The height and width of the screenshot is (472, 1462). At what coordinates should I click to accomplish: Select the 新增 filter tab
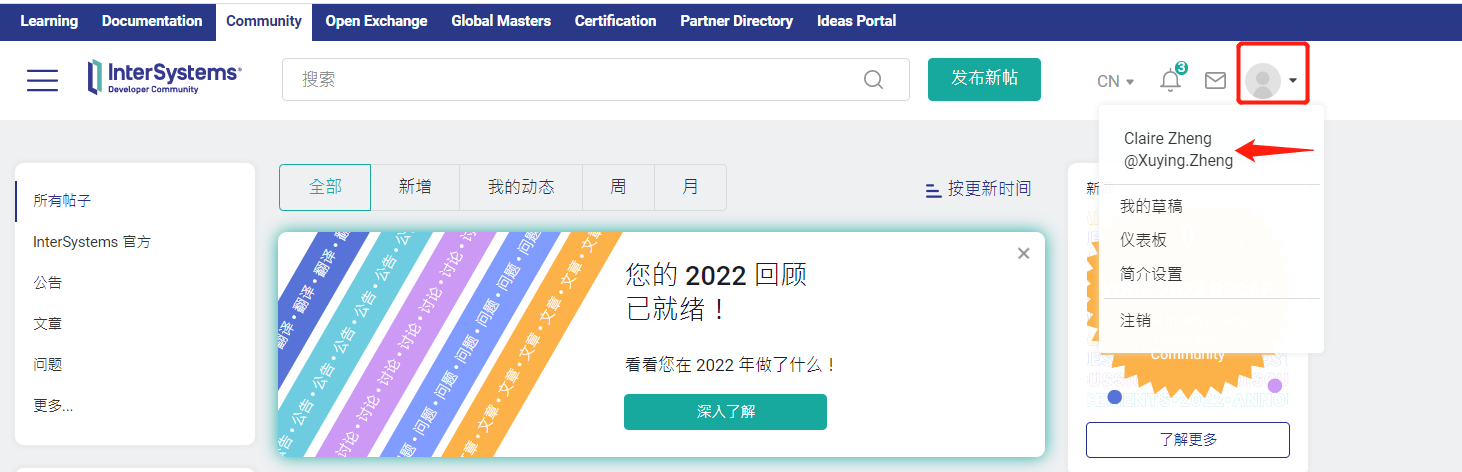pos(415,187)
